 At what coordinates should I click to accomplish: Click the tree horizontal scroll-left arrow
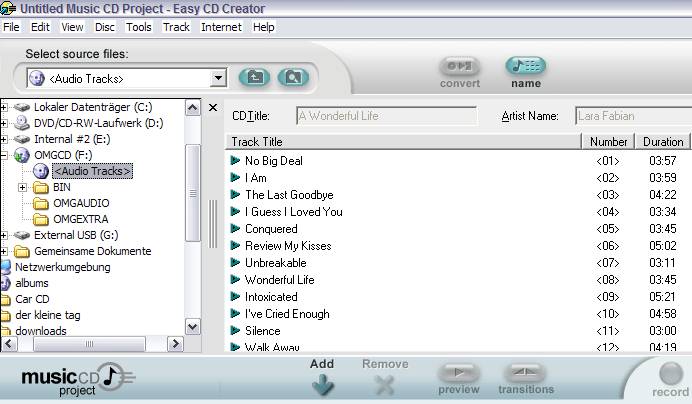point(10,344)
